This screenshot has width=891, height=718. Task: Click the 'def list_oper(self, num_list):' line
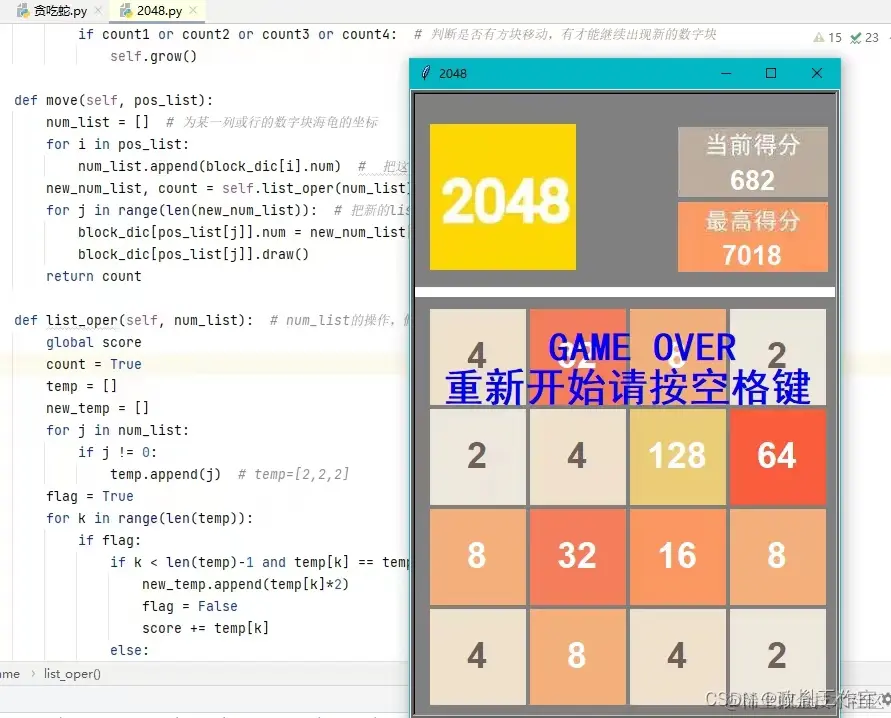134,320
